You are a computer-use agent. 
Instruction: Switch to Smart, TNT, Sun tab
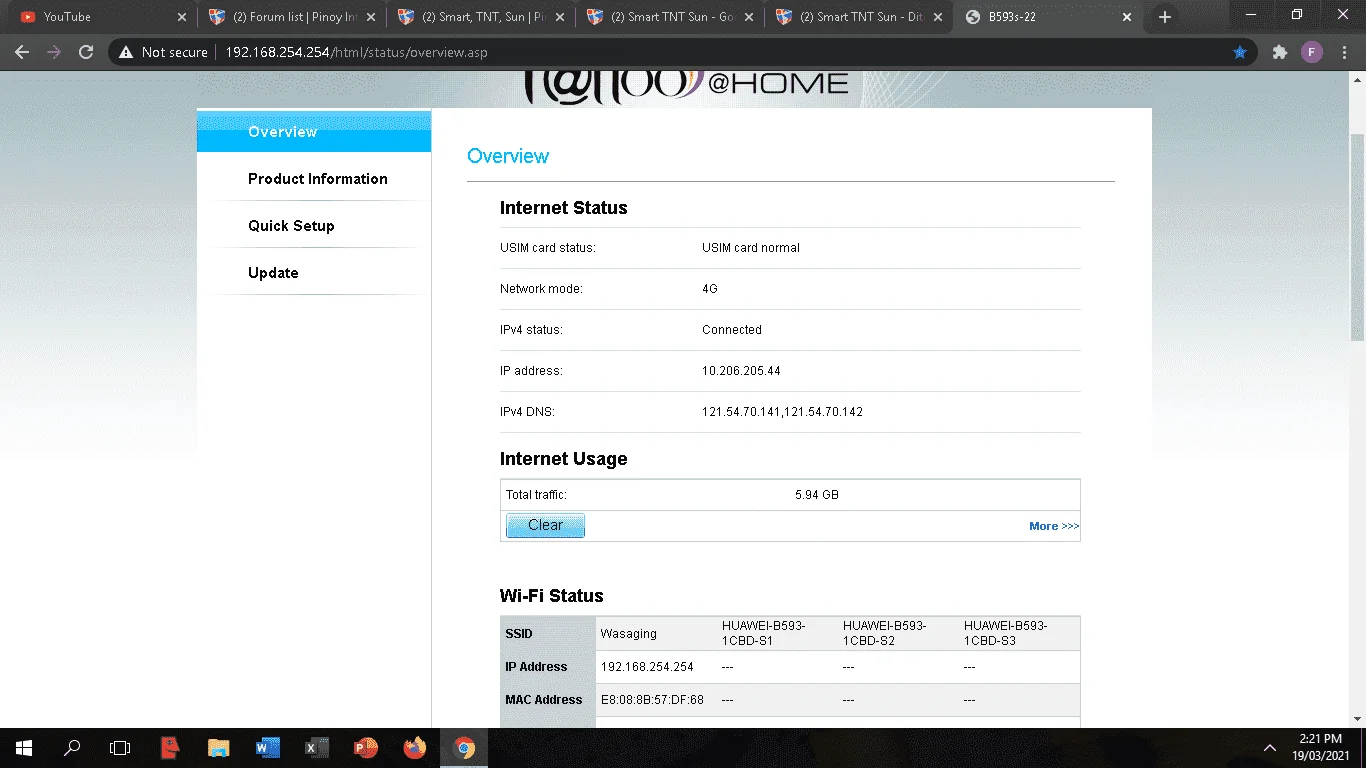click(x=481, y=17)
